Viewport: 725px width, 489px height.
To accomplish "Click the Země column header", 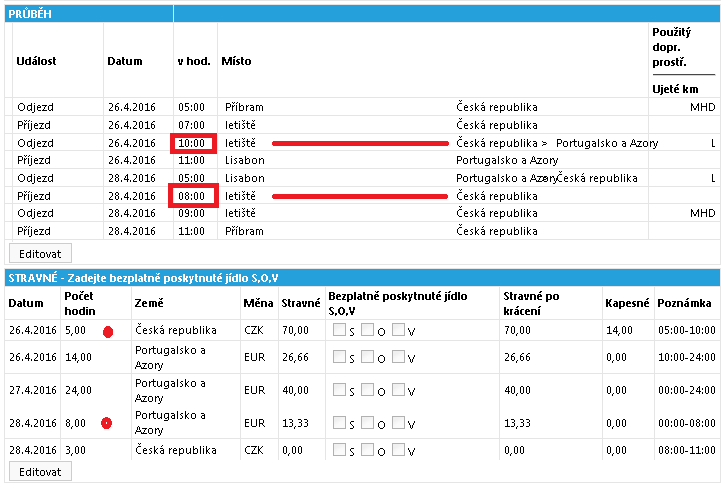I will tap(149, 303).
